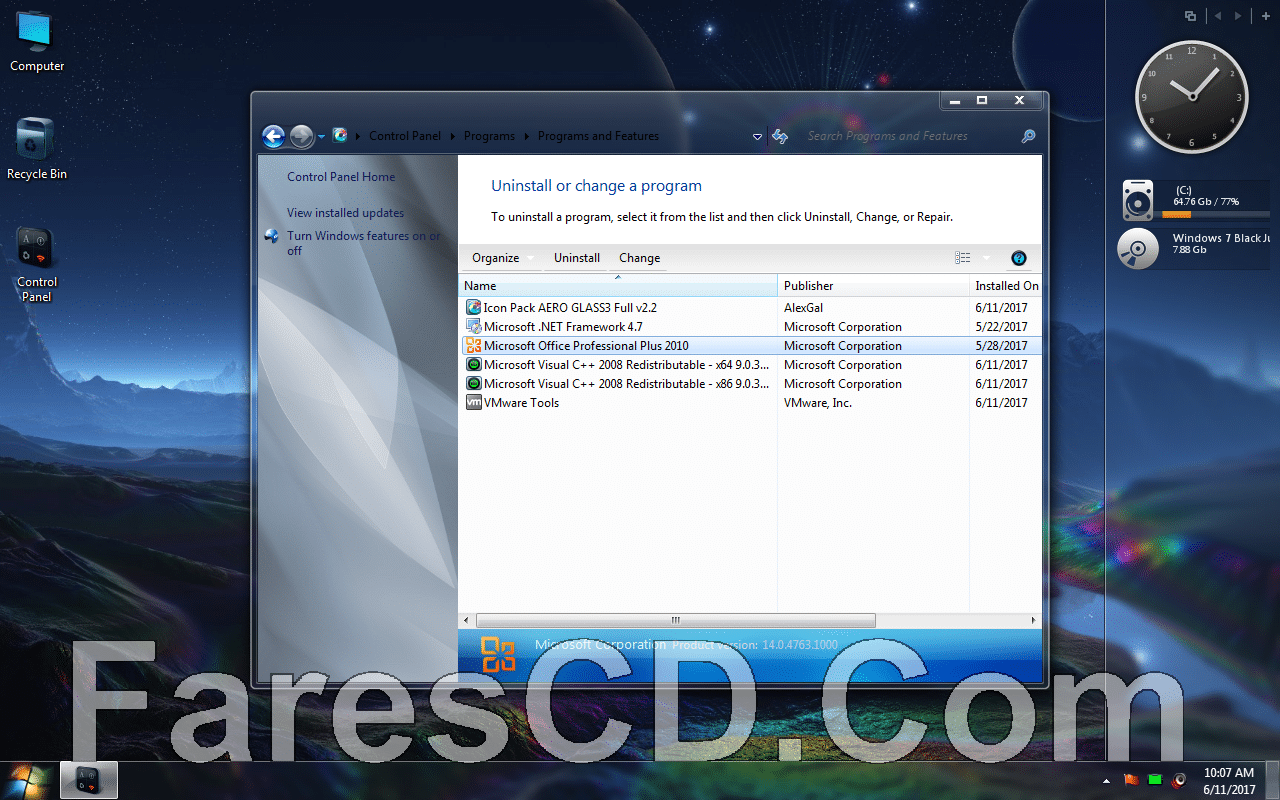Click the change view icon

[x=962, y=258]
